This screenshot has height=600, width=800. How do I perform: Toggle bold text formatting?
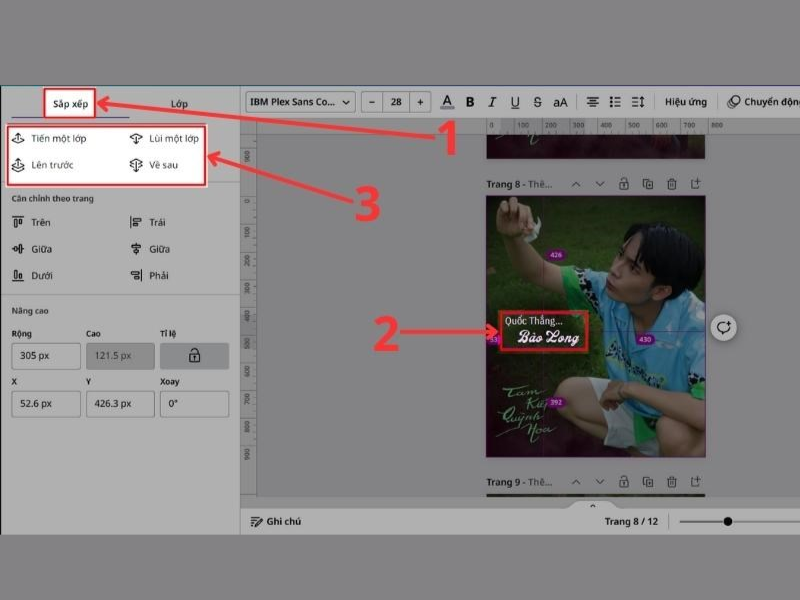pos(470,102)
